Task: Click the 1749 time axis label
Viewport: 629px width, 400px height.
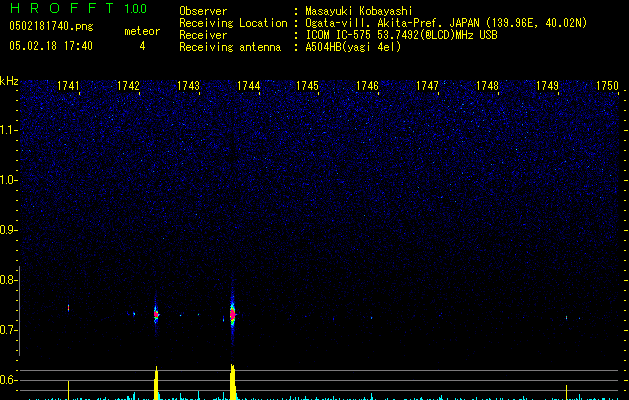Action: click(547, 86)
